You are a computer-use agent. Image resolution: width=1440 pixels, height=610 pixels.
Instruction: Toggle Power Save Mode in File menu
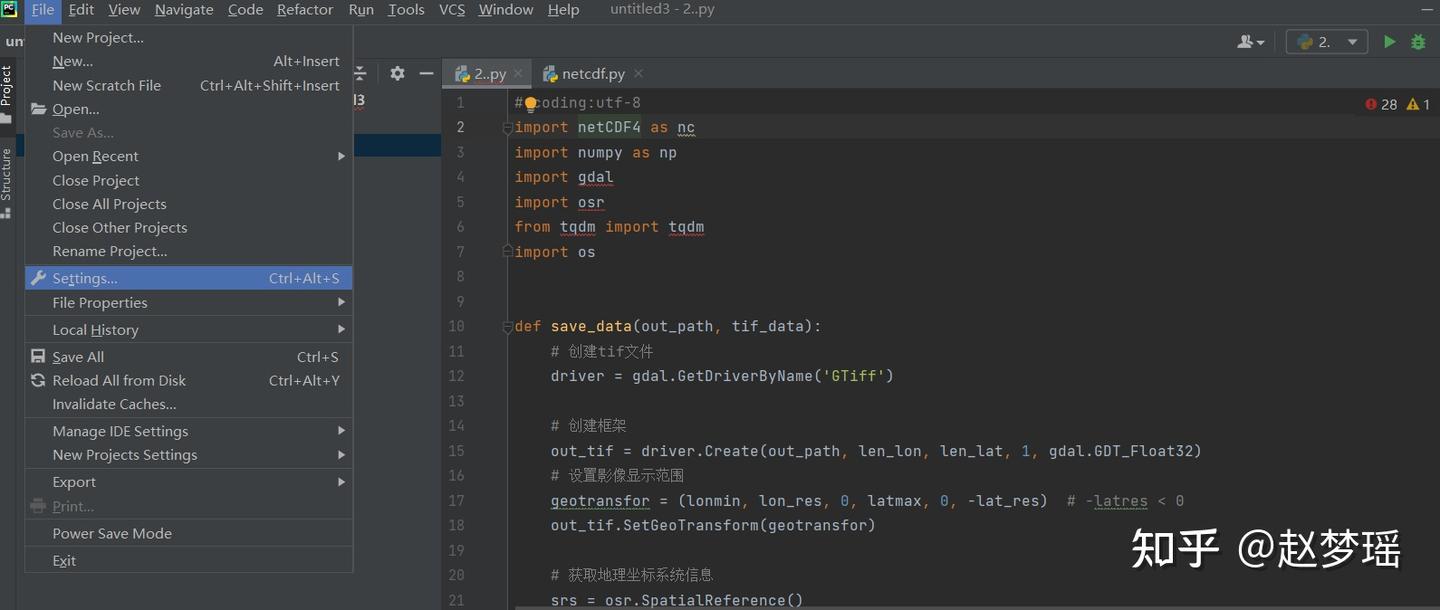(x=112, y=533)
